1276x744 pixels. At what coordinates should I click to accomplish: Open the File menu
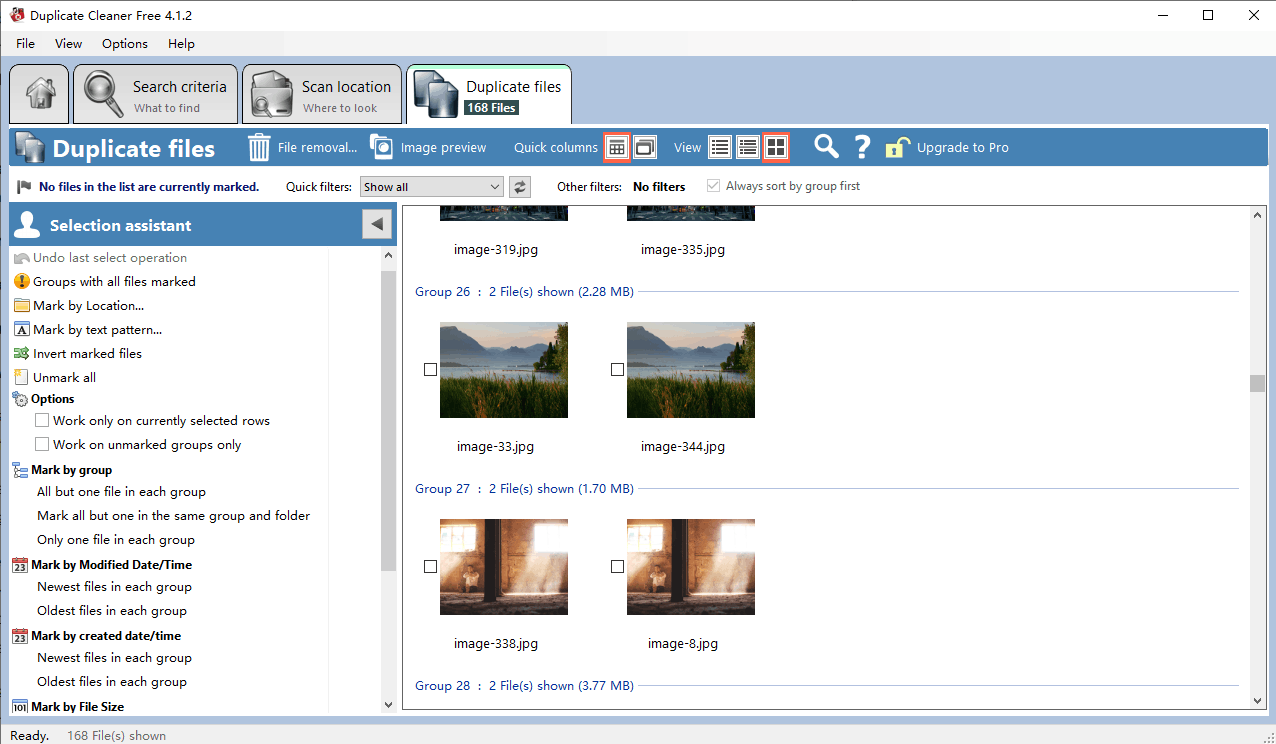pos(25,44)
